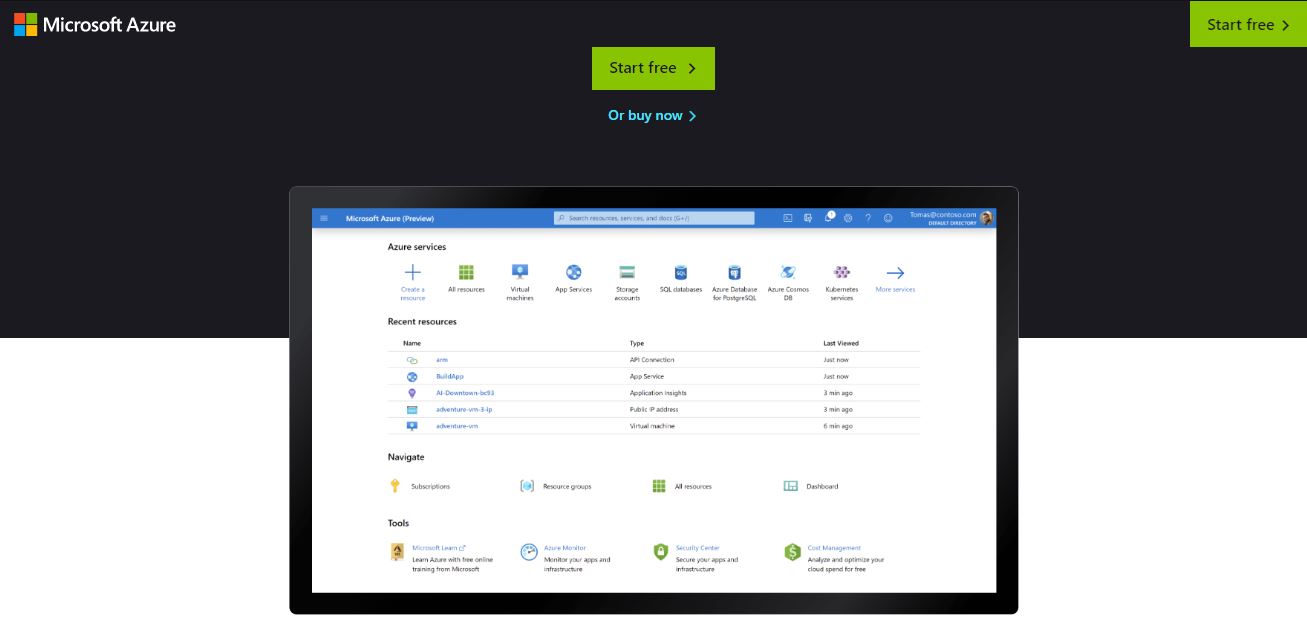Click the Create a resource plus icon
Screen dimensions: 1307x628
[413, 272]
